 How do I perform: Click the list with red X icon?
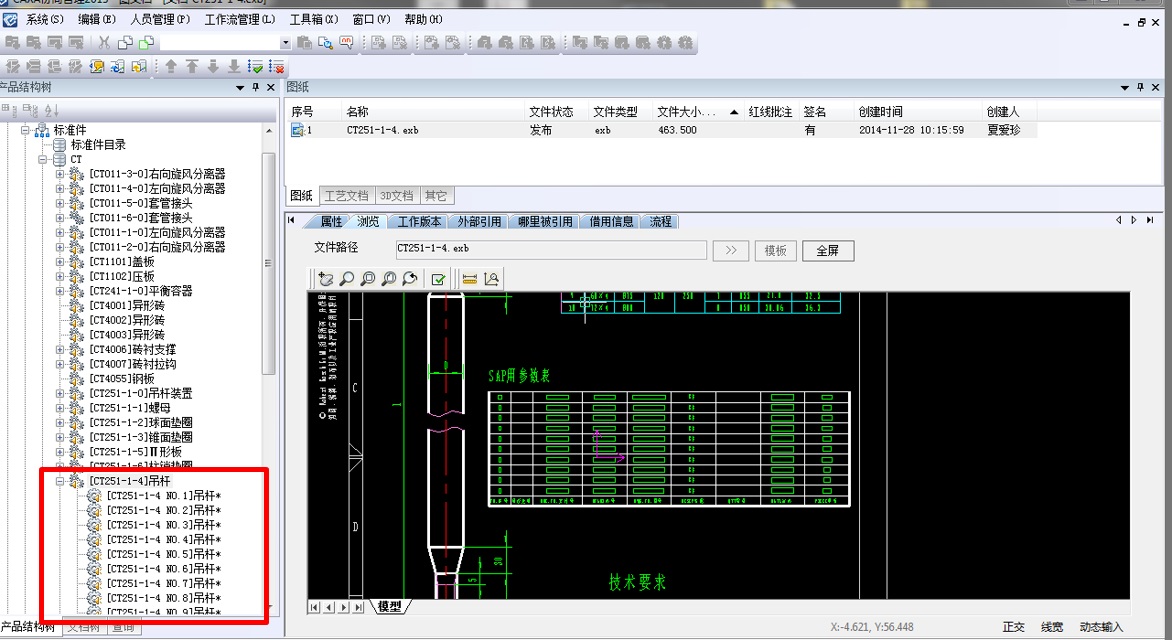point(277,67)
